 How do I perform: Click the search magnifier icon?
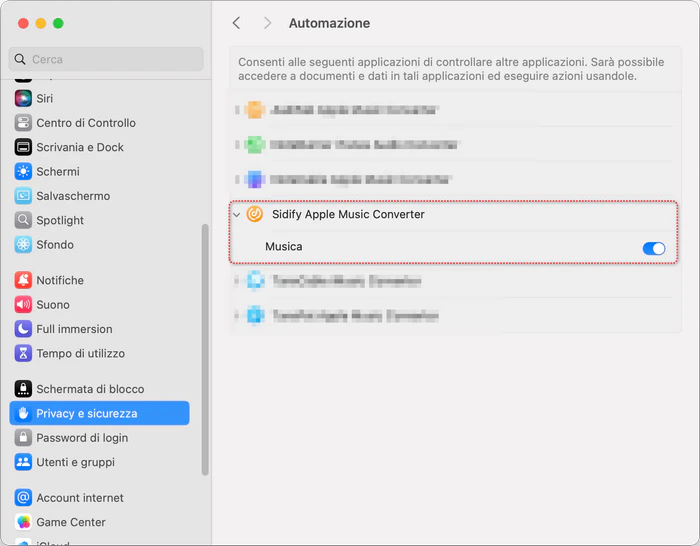[20, 59]
